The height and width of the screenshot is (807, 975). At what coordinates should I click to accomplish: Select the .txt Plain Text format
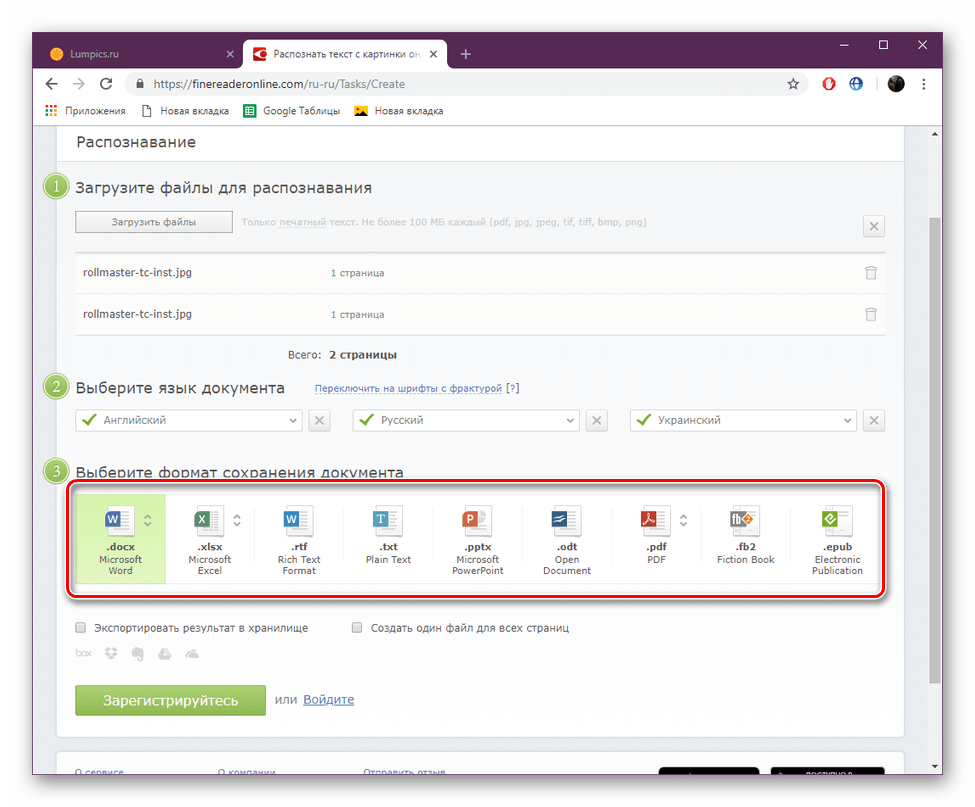click(387, 521)
